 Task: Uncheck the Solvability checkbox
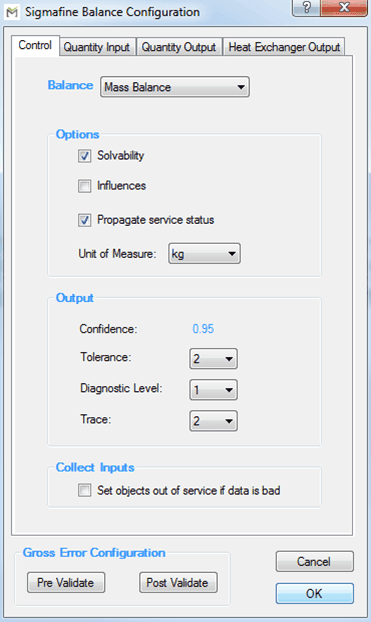click(x=84, y=156)
